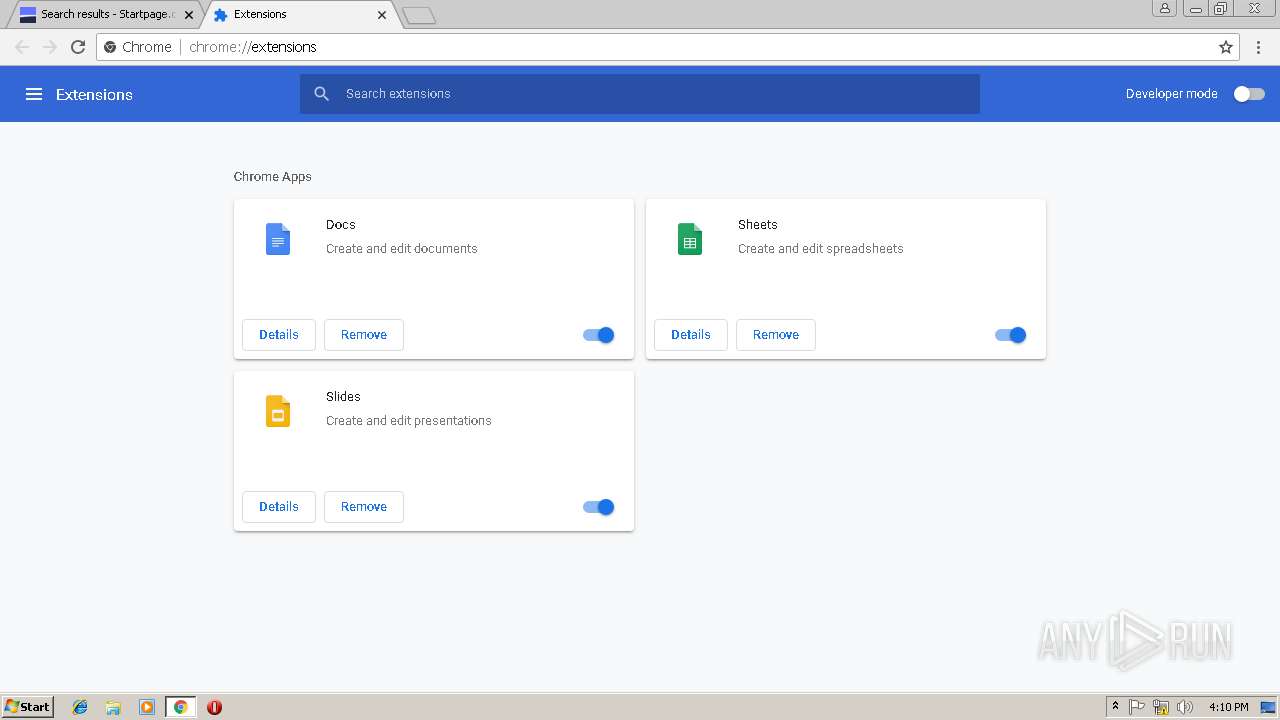Click the chrome://extensions address bar
The height and width of the screenshot is (720, 1280).
pyautogui.click(x=668, y=47)
